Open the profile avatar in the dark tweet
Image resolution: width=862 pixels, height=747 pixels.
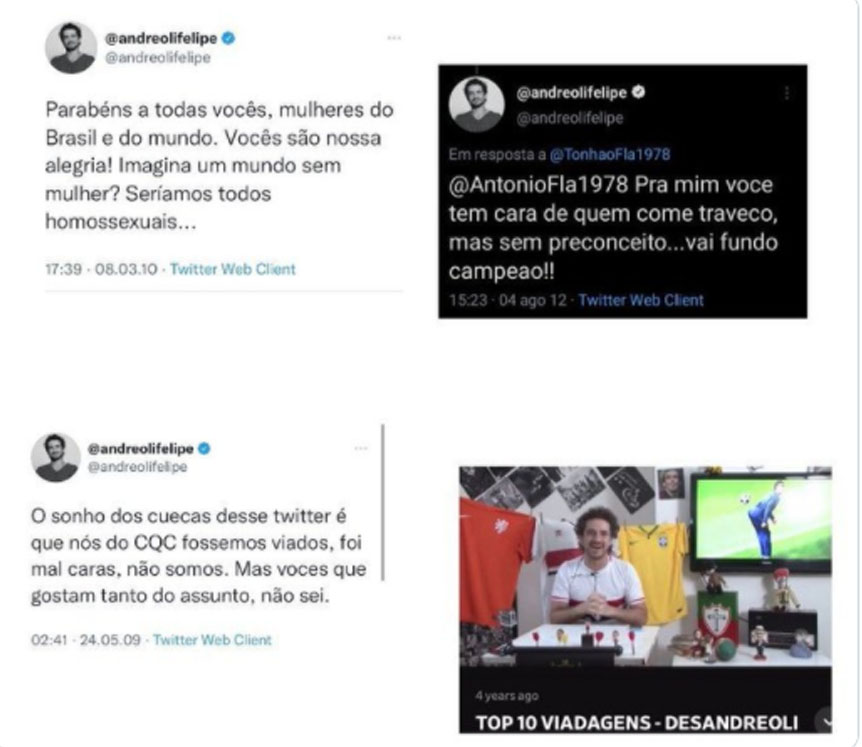click(477, 104)
